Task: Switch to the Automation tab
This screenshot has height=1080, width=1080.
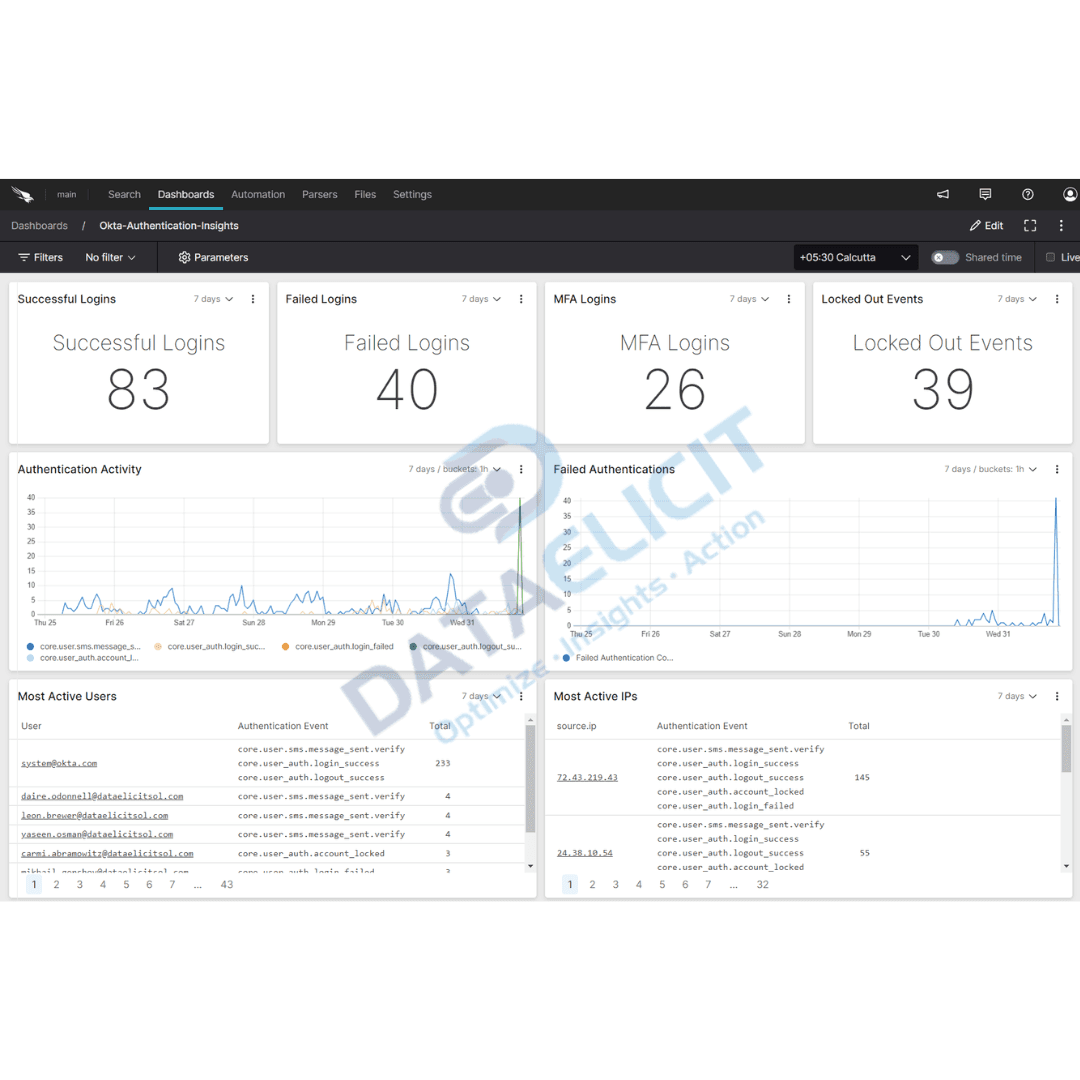Action: [x=257, y=194]
